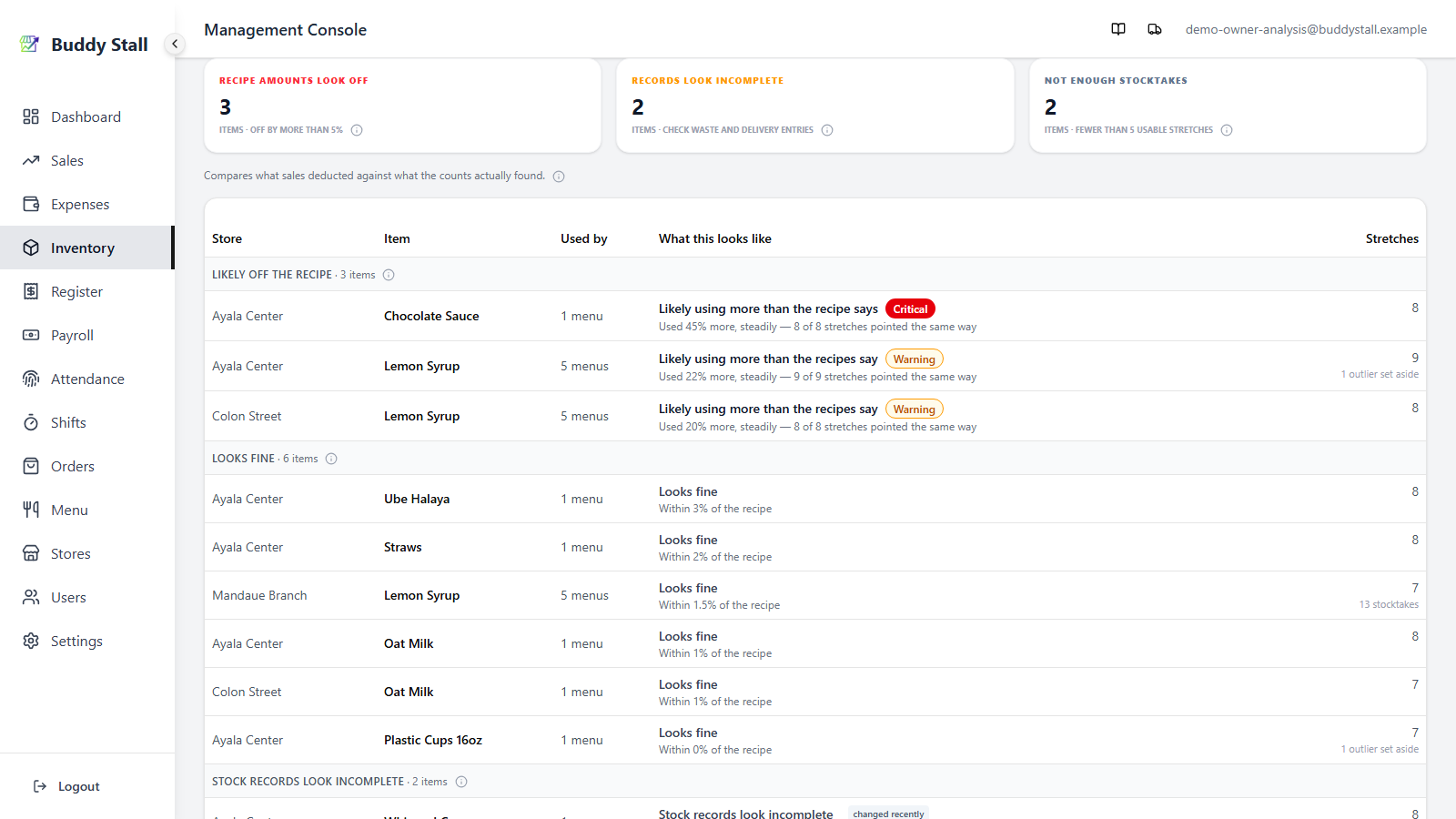This screenshot has width=1456, height=819.
Task: Click the Stores storefront icon
Action: tap(31, 553)
